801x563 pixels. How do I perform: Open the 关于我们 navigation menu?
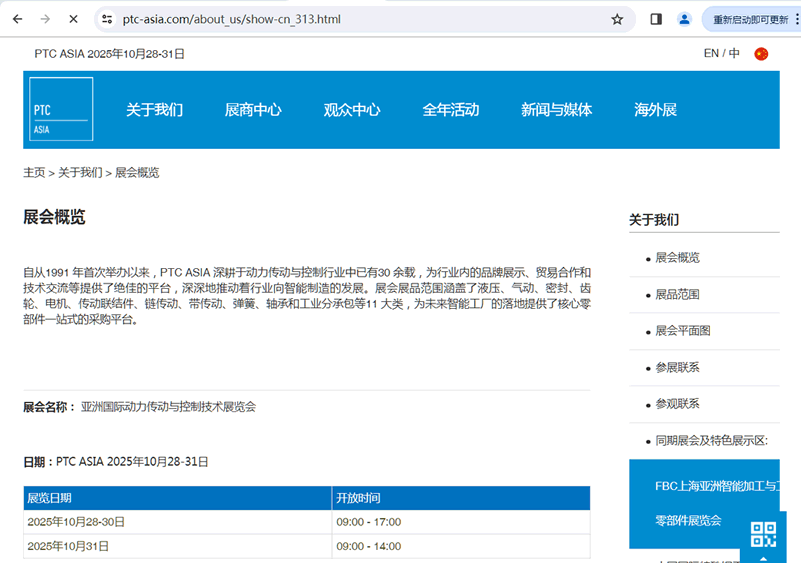pos(154,110)
